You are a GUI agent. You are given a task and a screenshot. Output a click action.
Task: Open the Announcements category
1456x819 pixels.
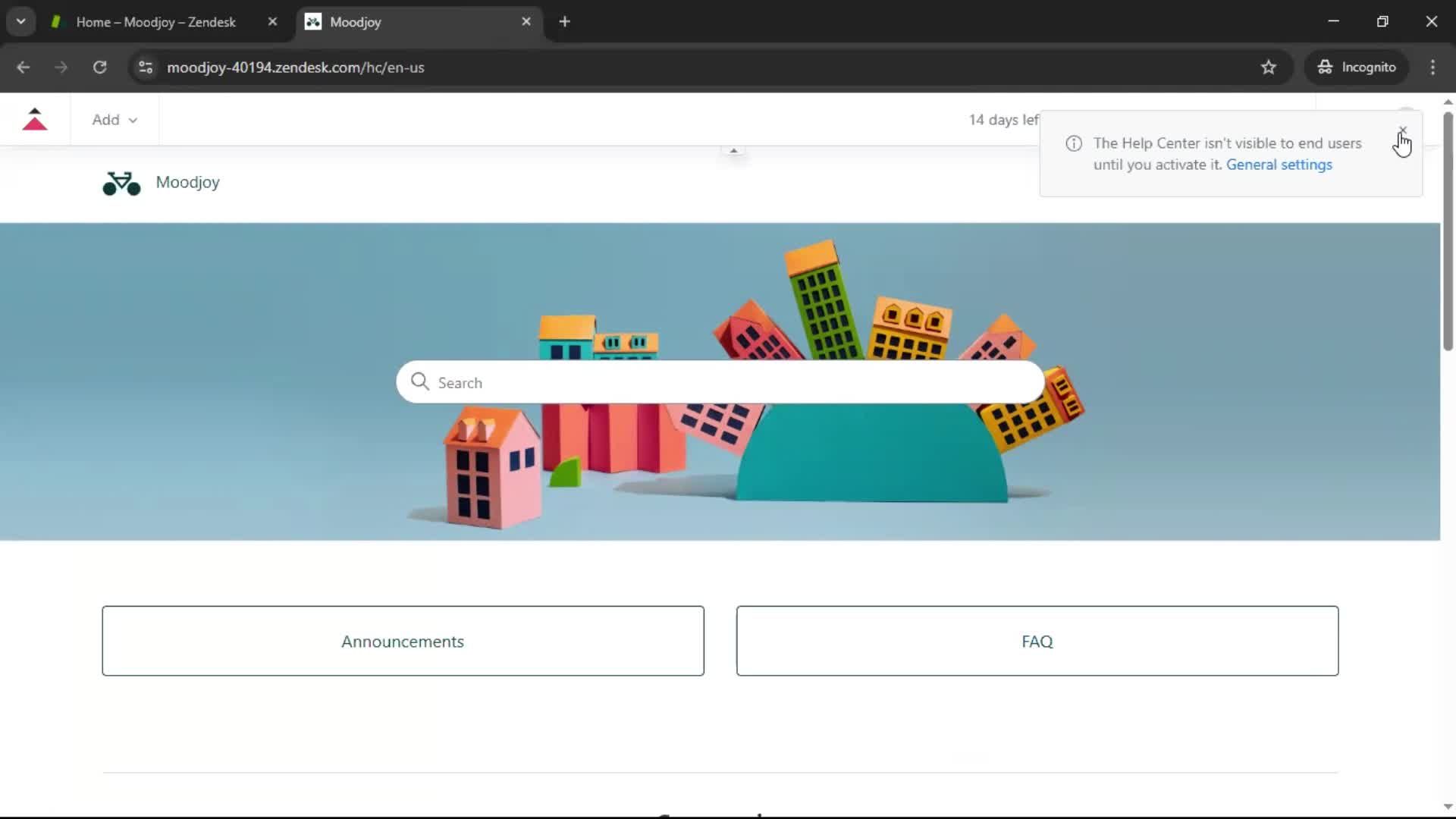tap(403, 641)
